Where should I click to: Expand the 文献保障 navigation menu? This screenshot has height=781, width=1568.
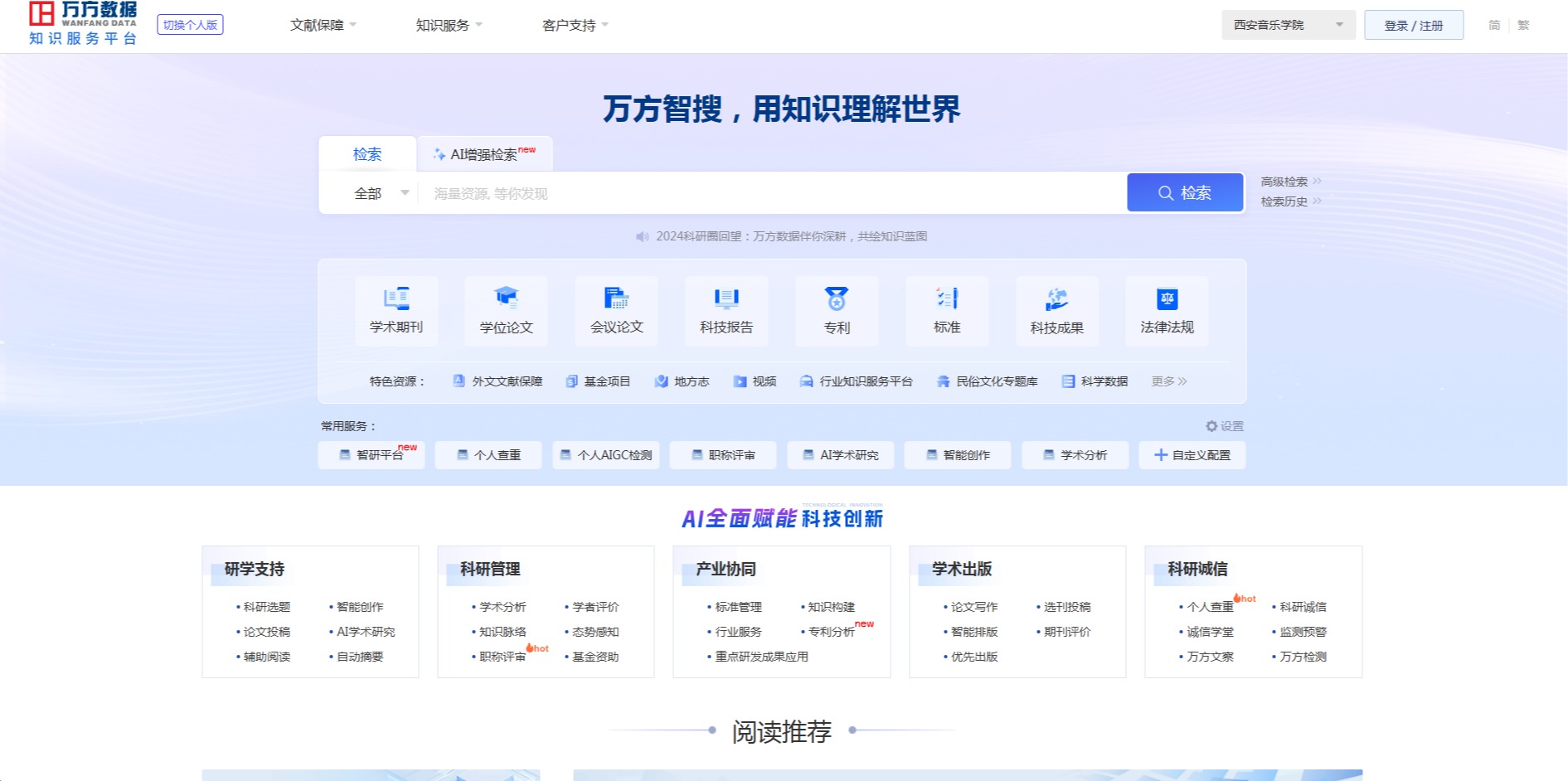(x=323, y=25)
